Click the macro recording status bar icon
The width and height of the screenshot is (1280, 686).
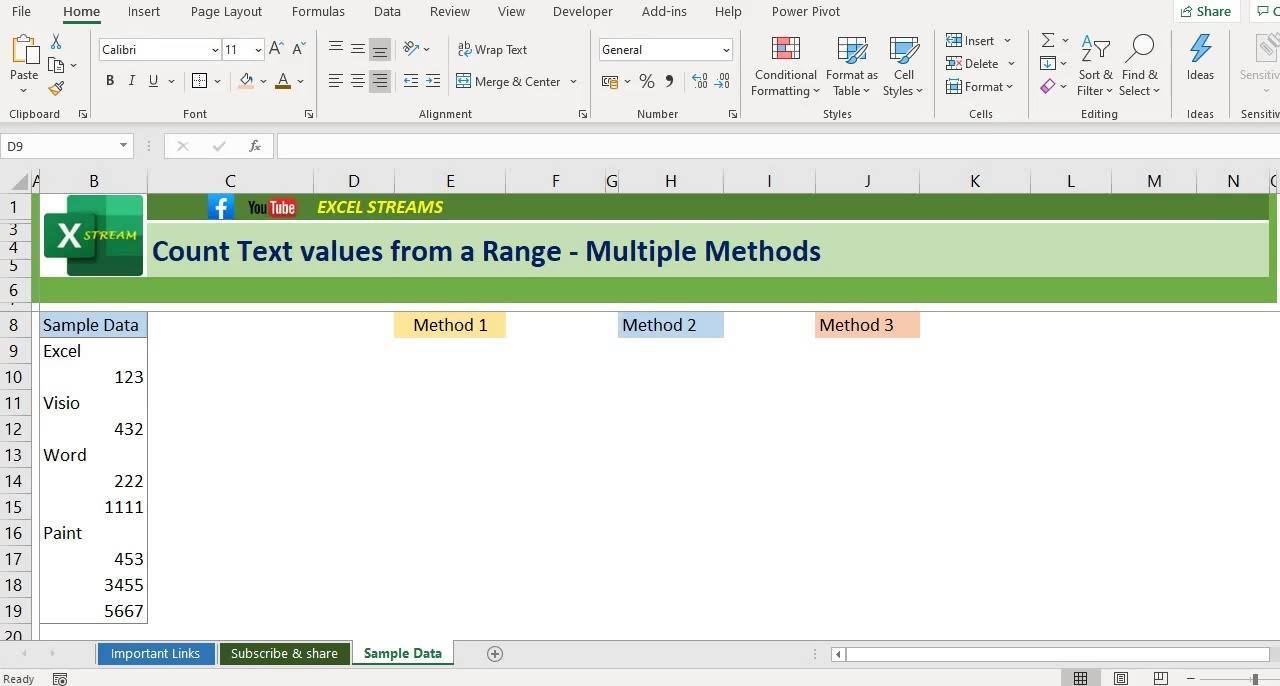(x=60, y=679)
